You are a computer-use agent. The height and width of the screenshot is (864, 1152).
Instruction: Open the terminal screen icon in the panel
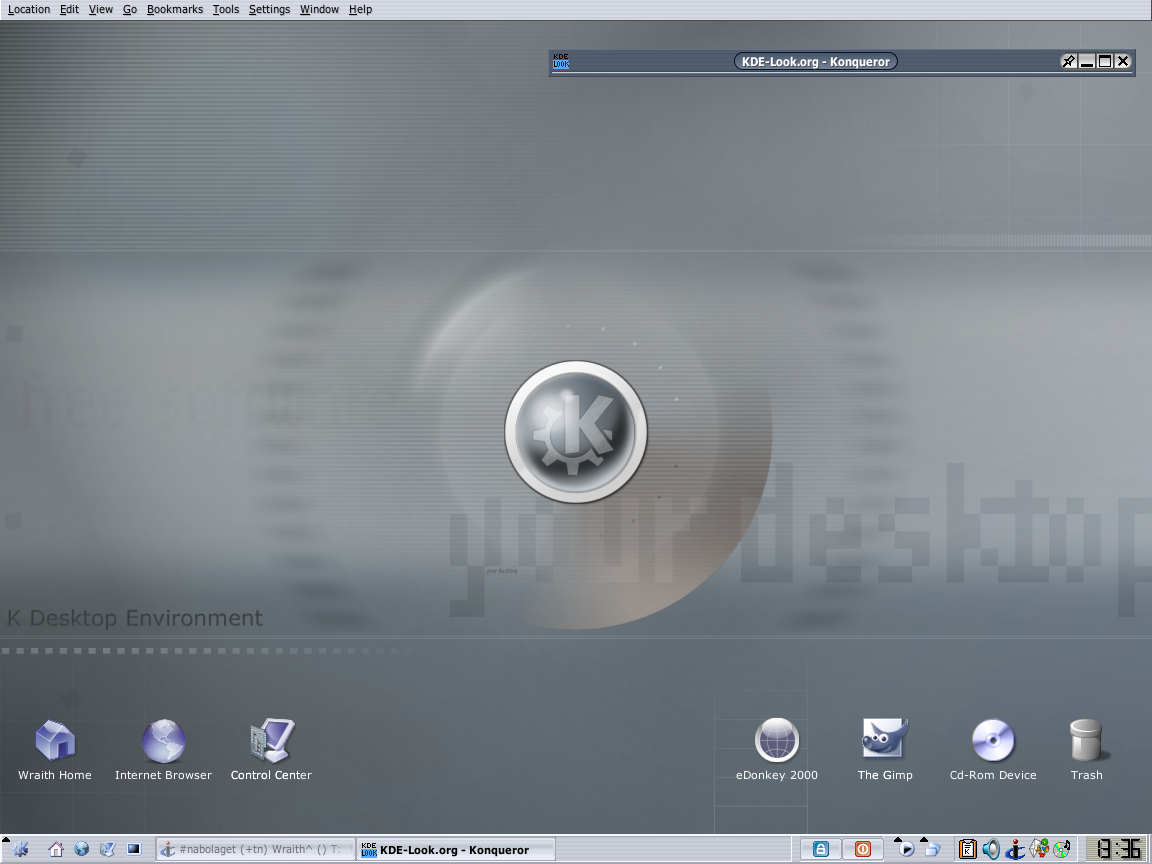tap(134, 849)
